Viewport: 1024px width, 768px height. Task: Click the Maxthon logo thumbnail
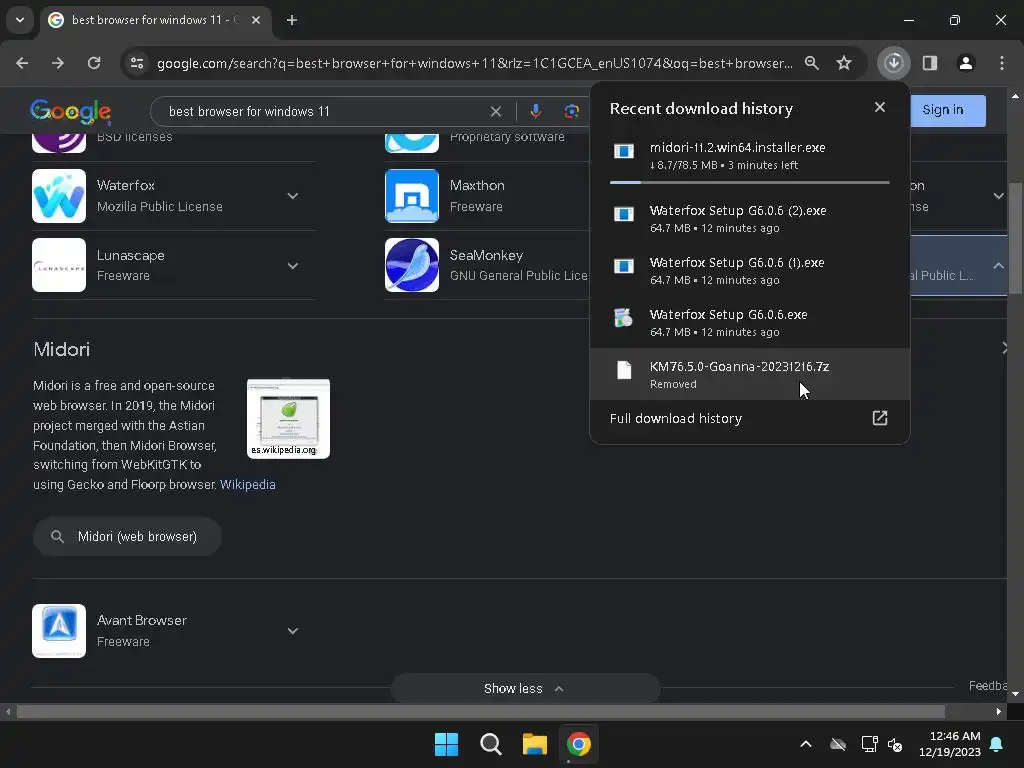411,196
